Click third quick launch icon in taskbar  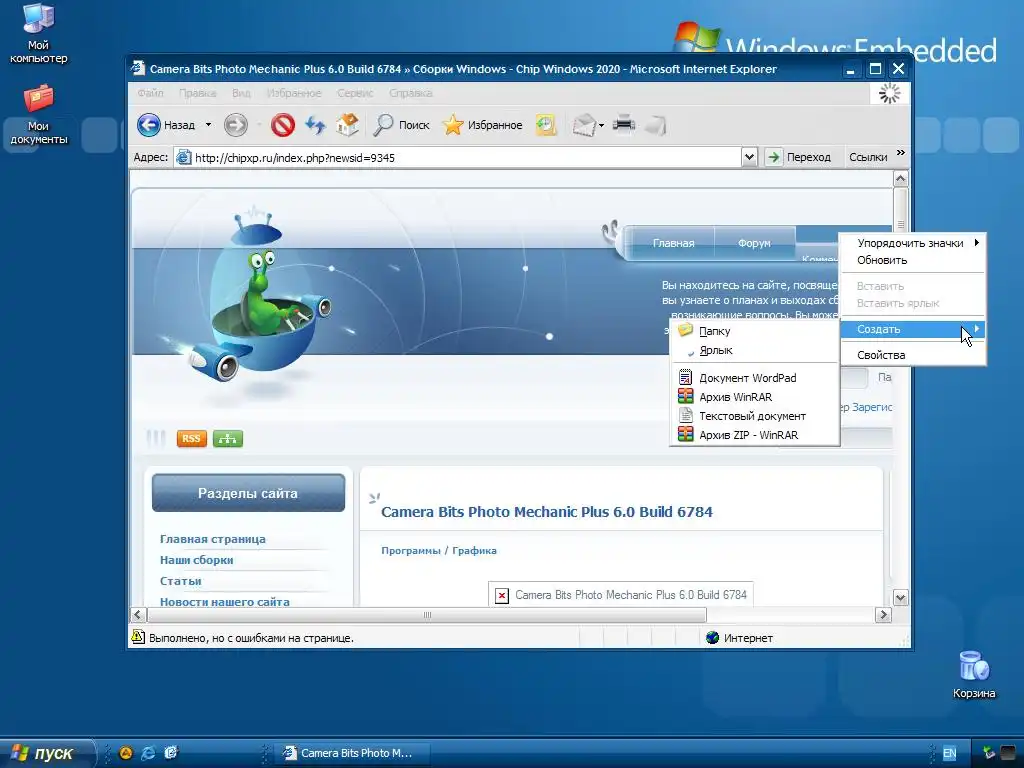click(x=171, y=753)
